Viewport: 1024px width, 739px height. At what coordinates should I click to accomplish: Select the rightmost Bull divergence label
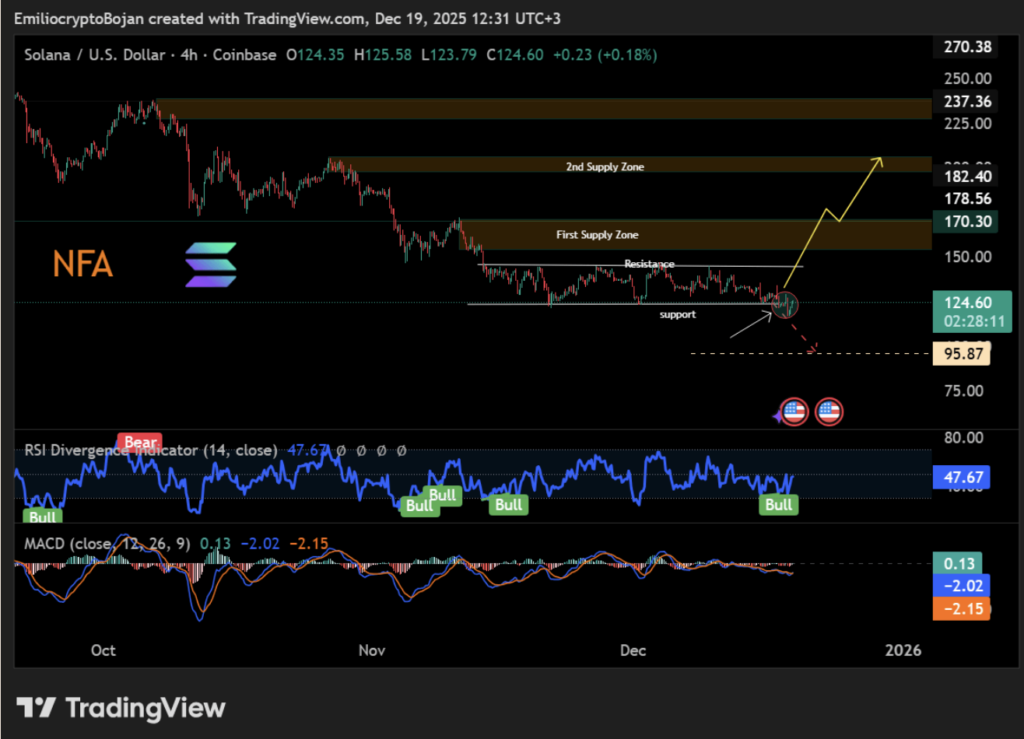778,505
